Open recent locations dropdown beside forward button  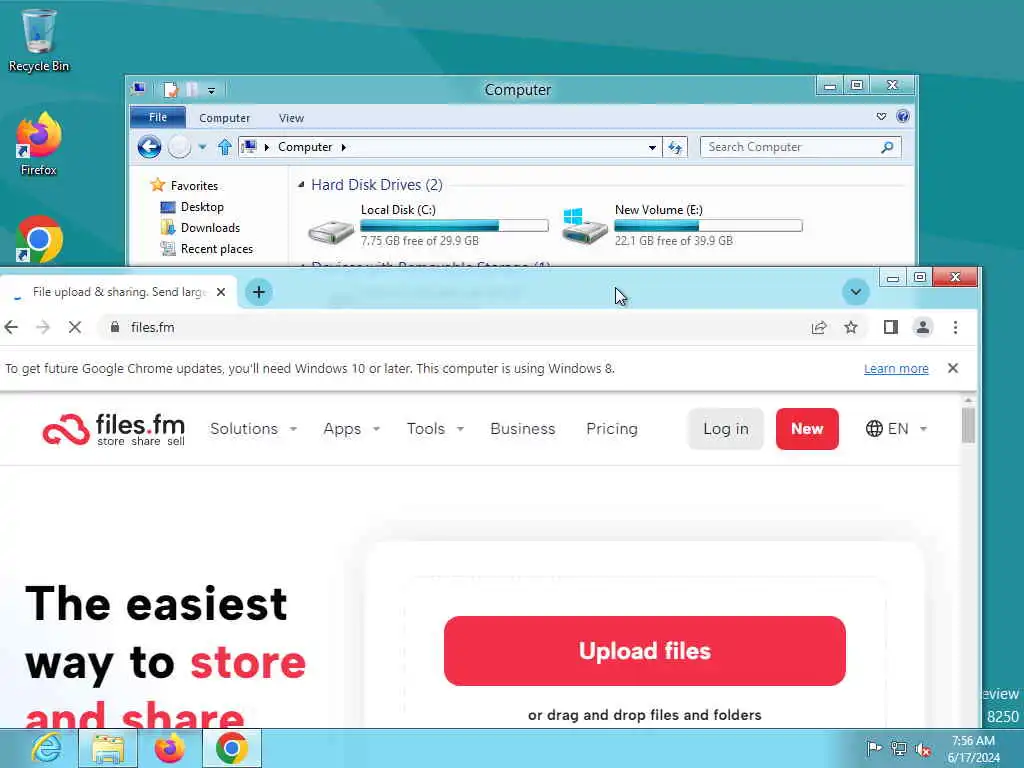click(202, 147)
